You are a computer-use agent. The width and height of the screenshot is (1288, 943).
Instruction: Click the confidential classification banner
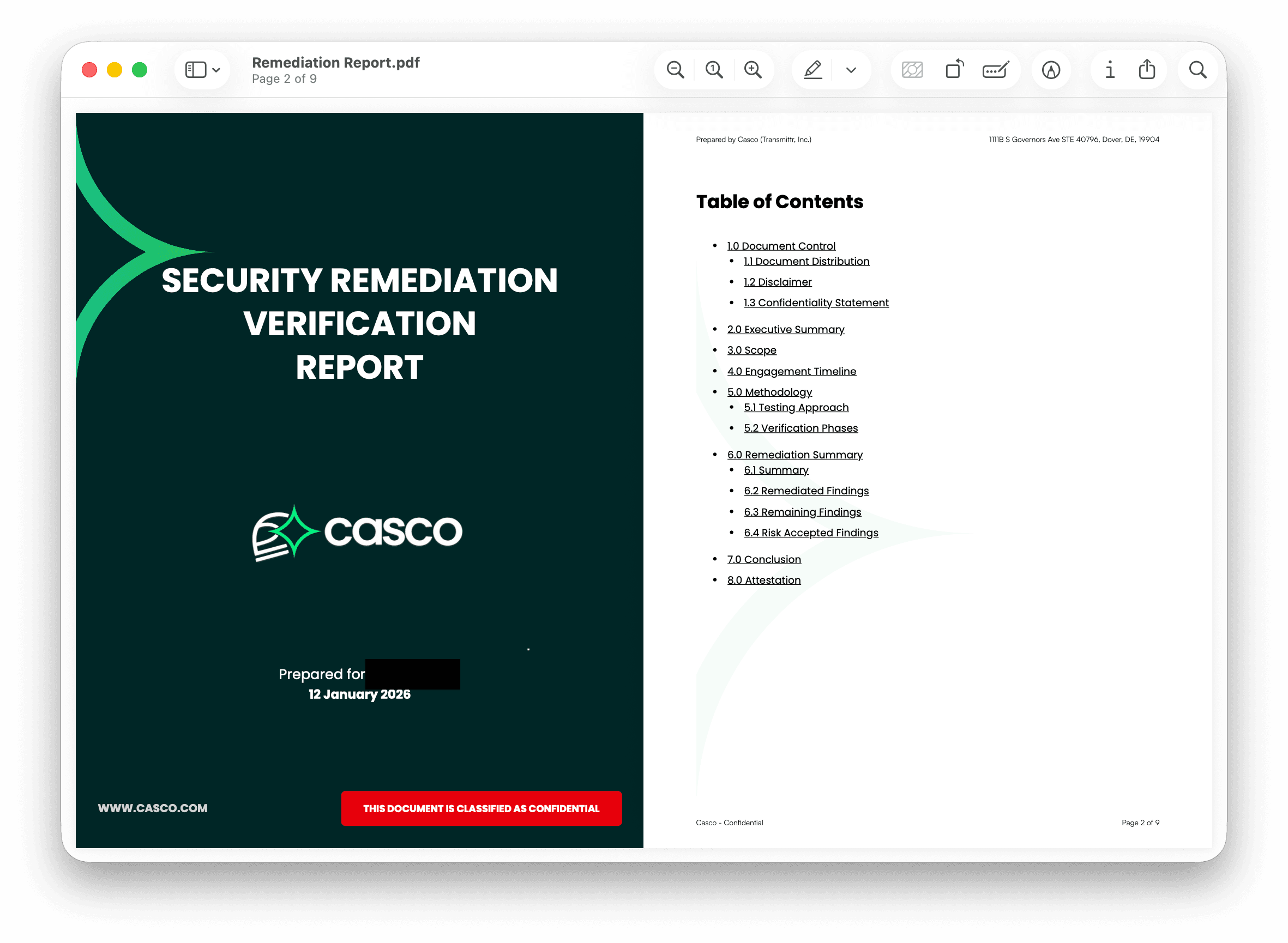[481, 808]
